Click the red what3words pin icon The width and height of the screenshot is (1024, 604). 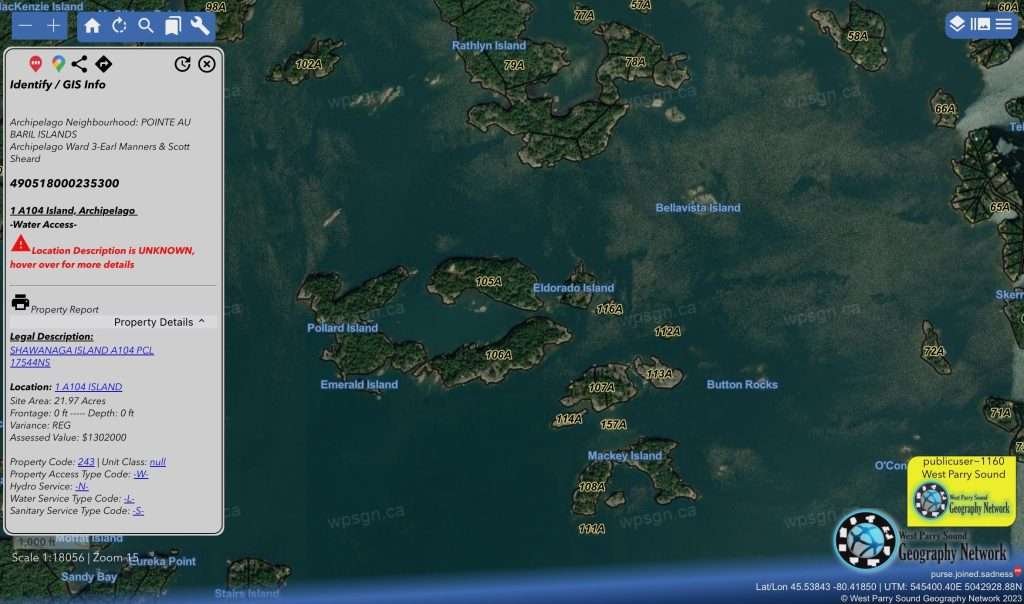tap(36, 63)
